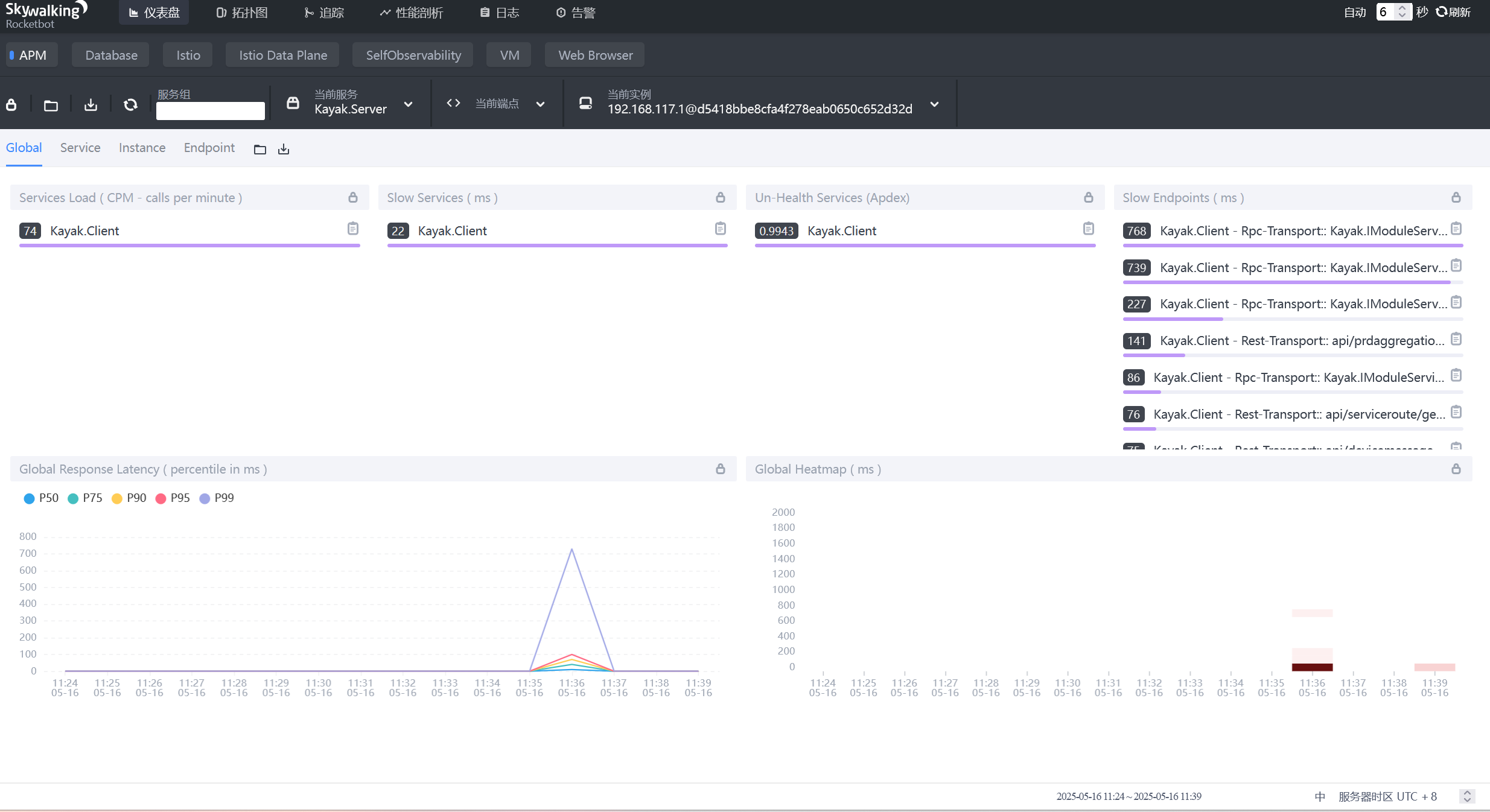This screenshot has height=812, width=1490.
Task: Expand the current instance dropdown
Action: [934, 104]
